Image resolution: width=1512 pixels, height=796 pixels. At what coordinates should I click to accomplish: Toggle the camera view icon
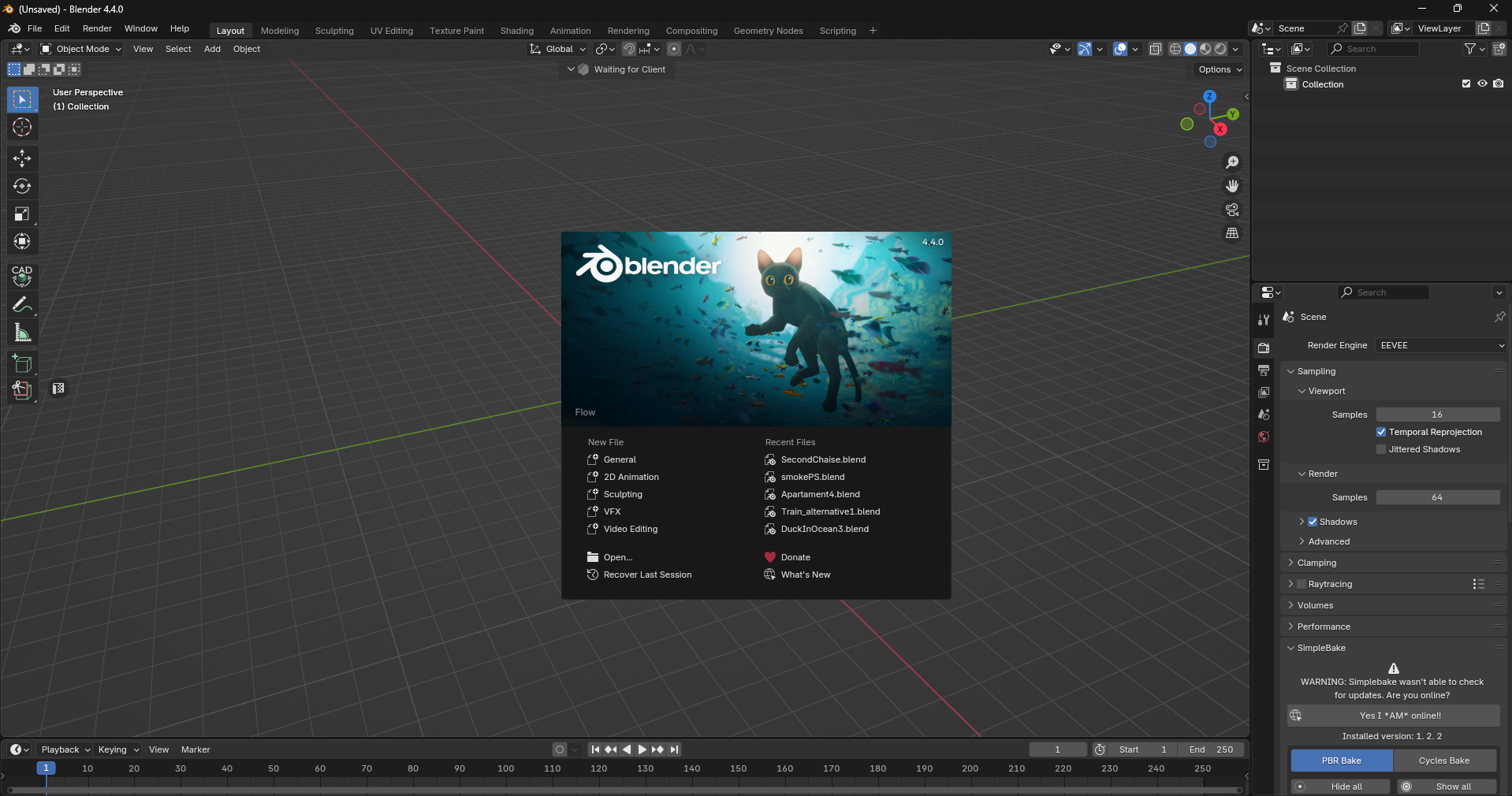point(1232,210)
